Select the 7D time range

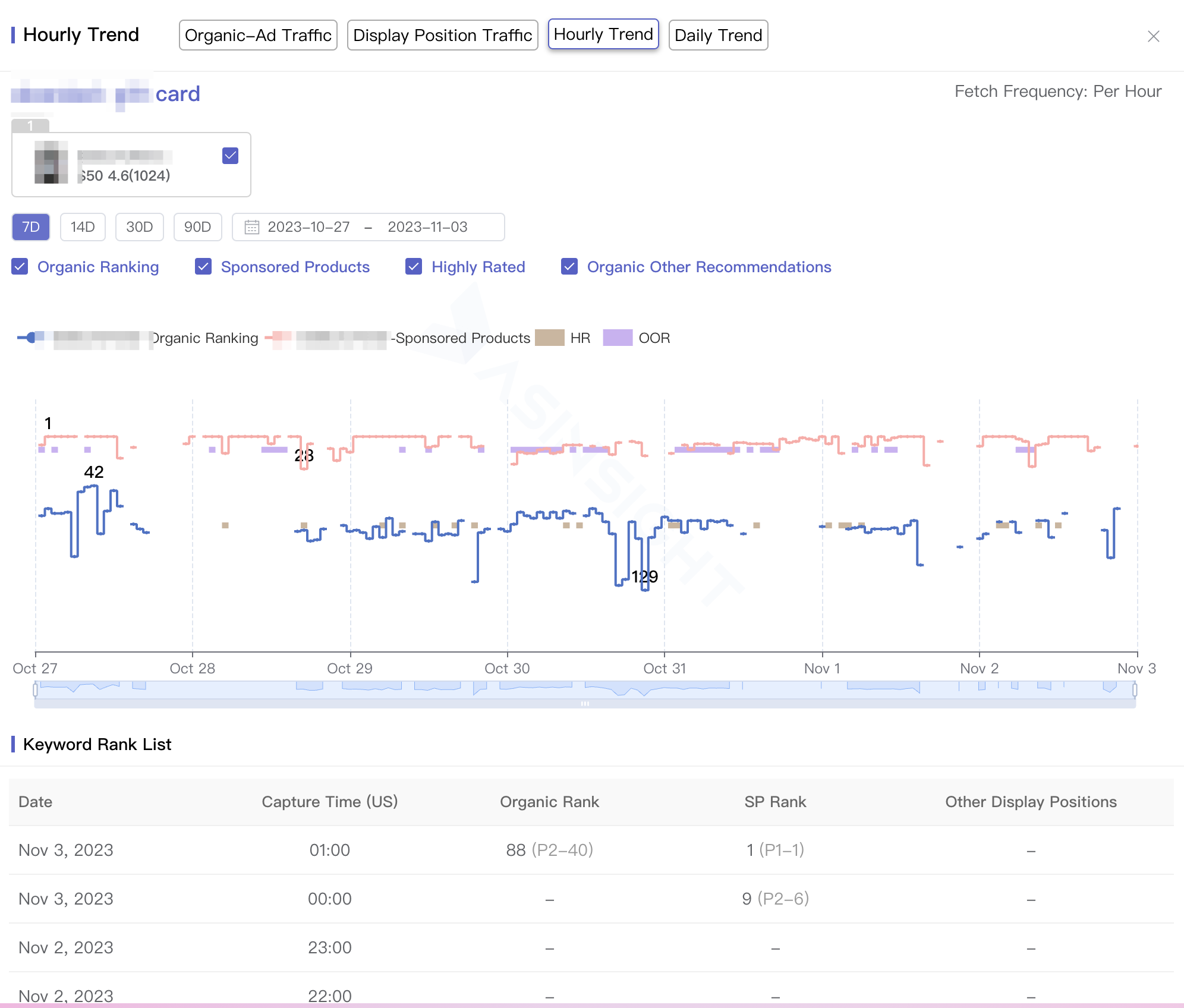coord(31,227)
